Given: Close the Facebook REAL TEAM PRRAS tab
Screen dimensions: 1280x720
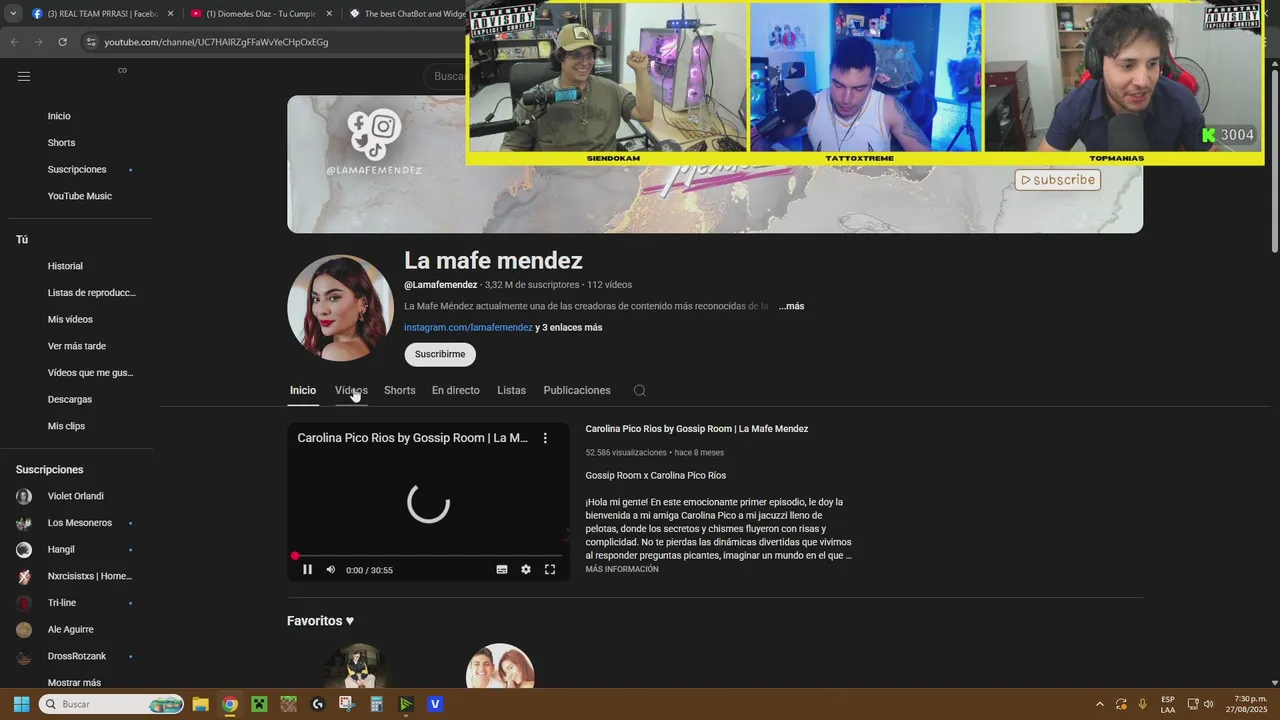Looking at the screenshot, I should pyautogui.click(x=170, y=14).
